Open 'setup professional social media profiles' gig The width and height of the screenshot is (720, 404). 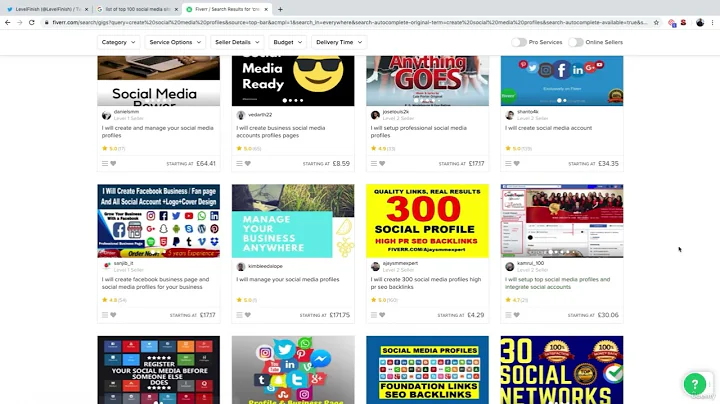point(418,132)
